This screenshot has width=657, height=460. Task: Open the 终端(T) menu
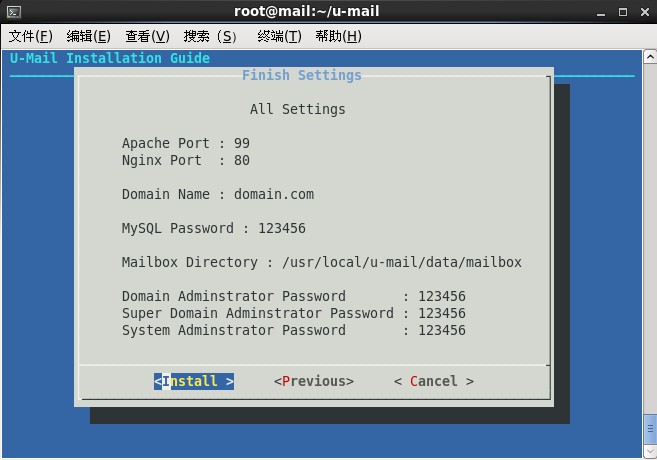pos(279,36)
